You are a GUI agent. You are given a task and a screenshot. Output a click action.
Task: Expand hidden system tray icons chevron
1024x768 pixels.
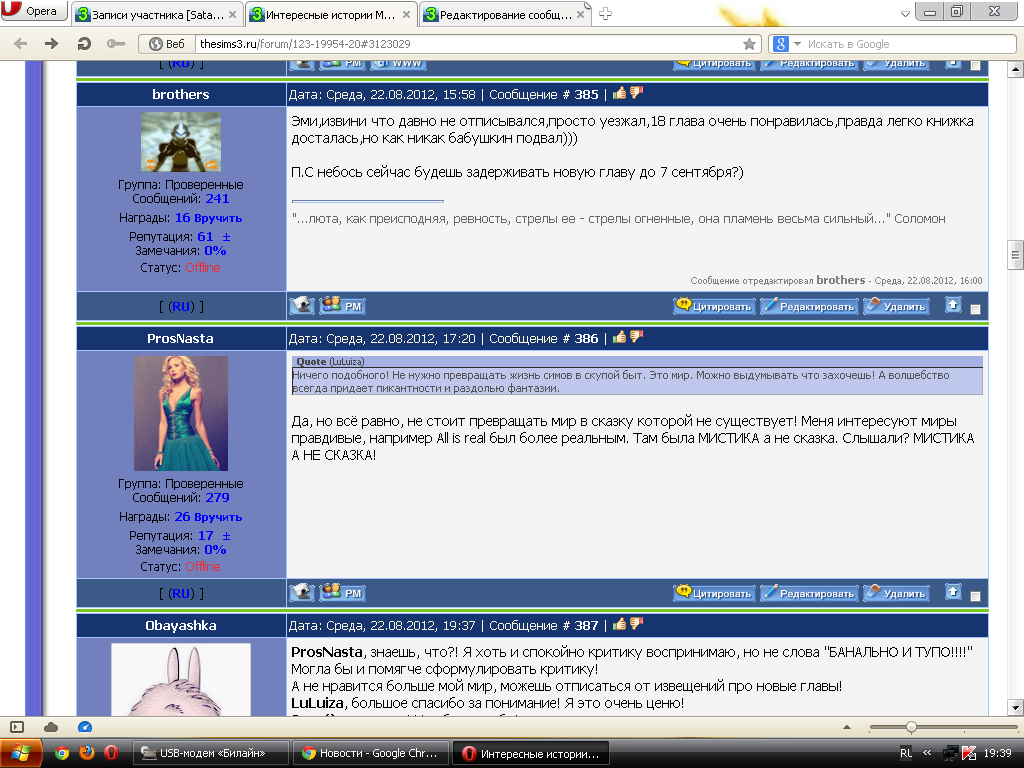point(927,753)
